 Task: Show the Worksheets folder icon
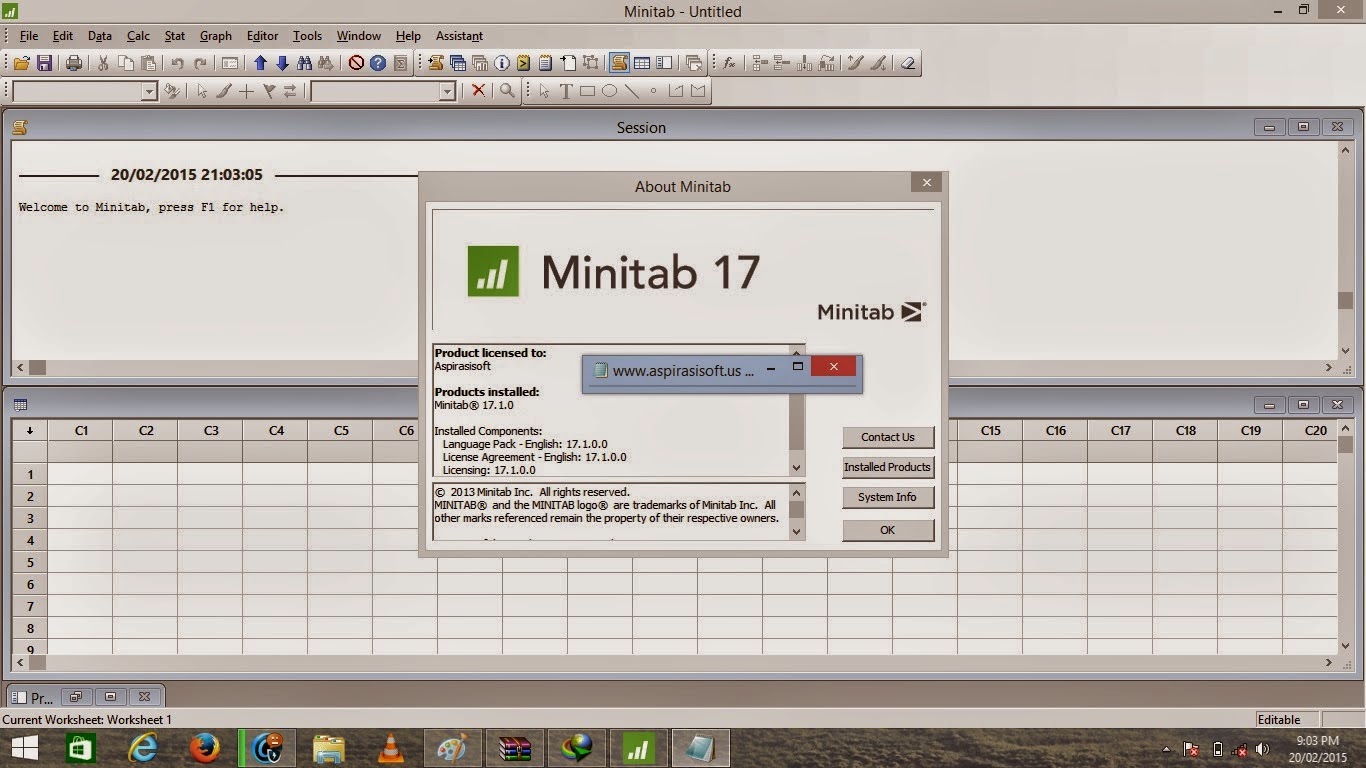pyautogui.click(x=458, y=63)
